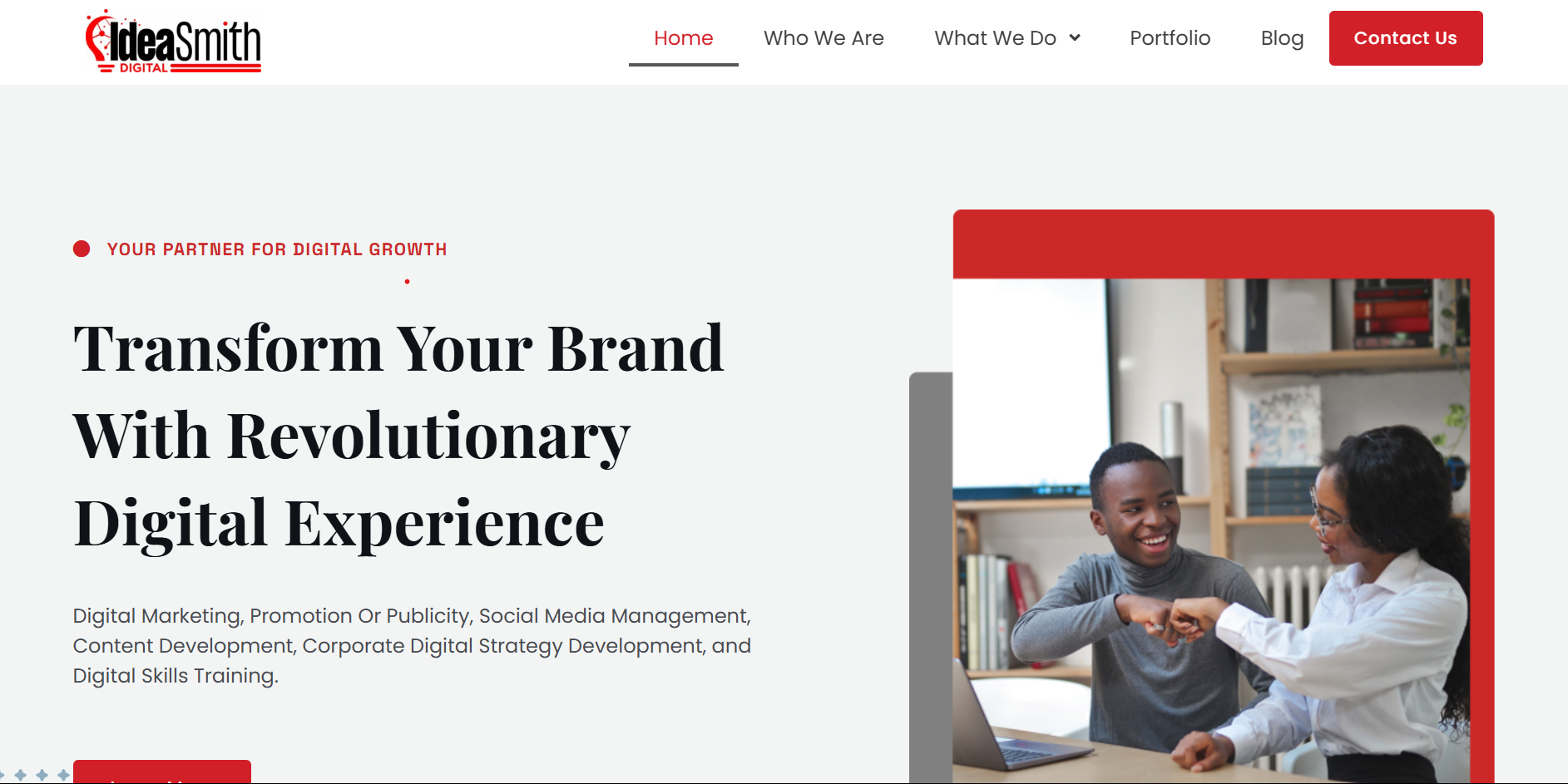This screenshot has width=1568, height=784.
Task: Click the What We Do menu label
Action: pos(995,38)
